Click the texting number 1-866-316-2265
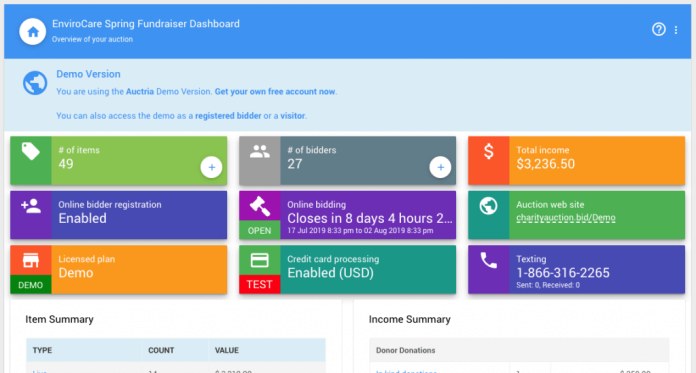 point(563,273)
